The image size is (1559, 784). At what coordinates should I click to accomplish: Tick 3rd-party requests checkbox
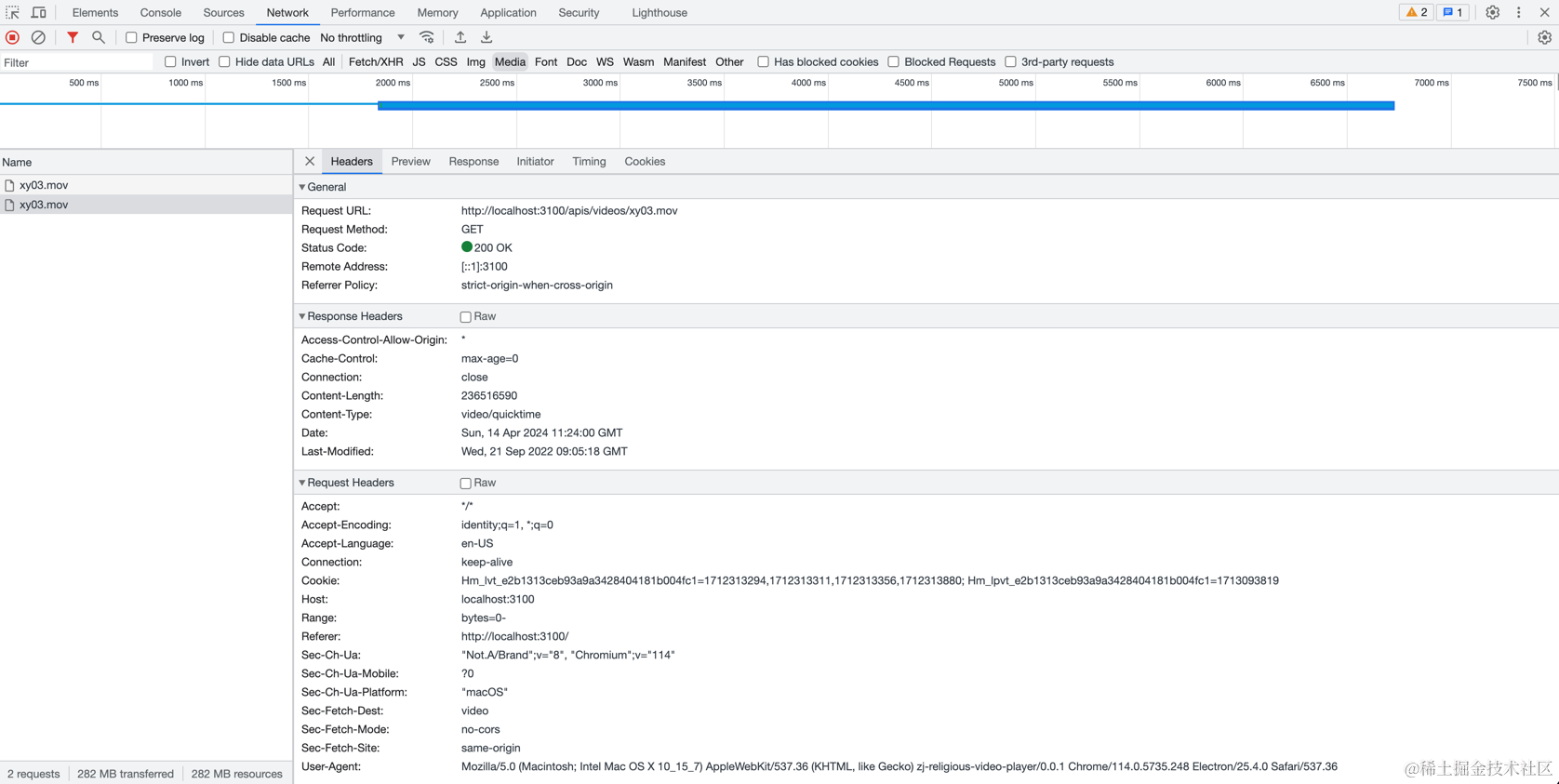pyautogui.click(x=1010, y=61)
